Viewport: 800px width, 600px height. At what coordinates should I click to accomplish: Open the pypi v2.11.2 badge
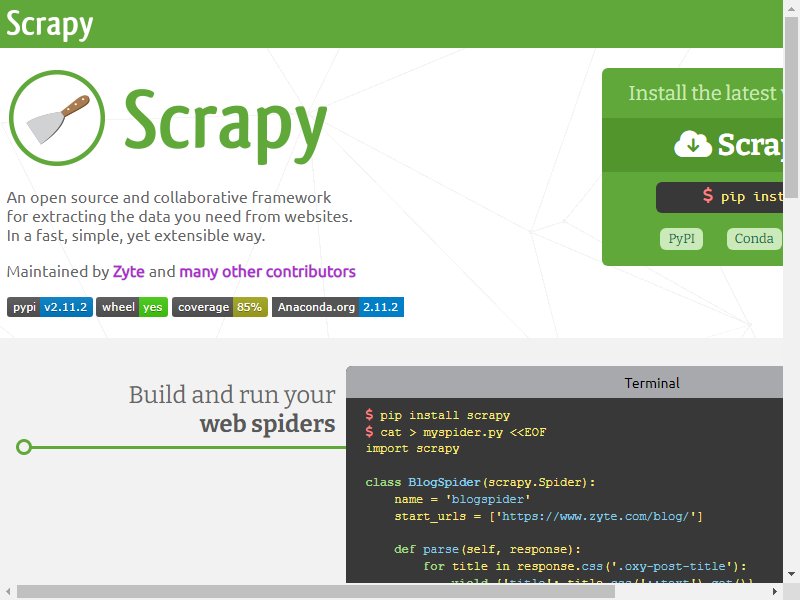[x=50, y=307]
